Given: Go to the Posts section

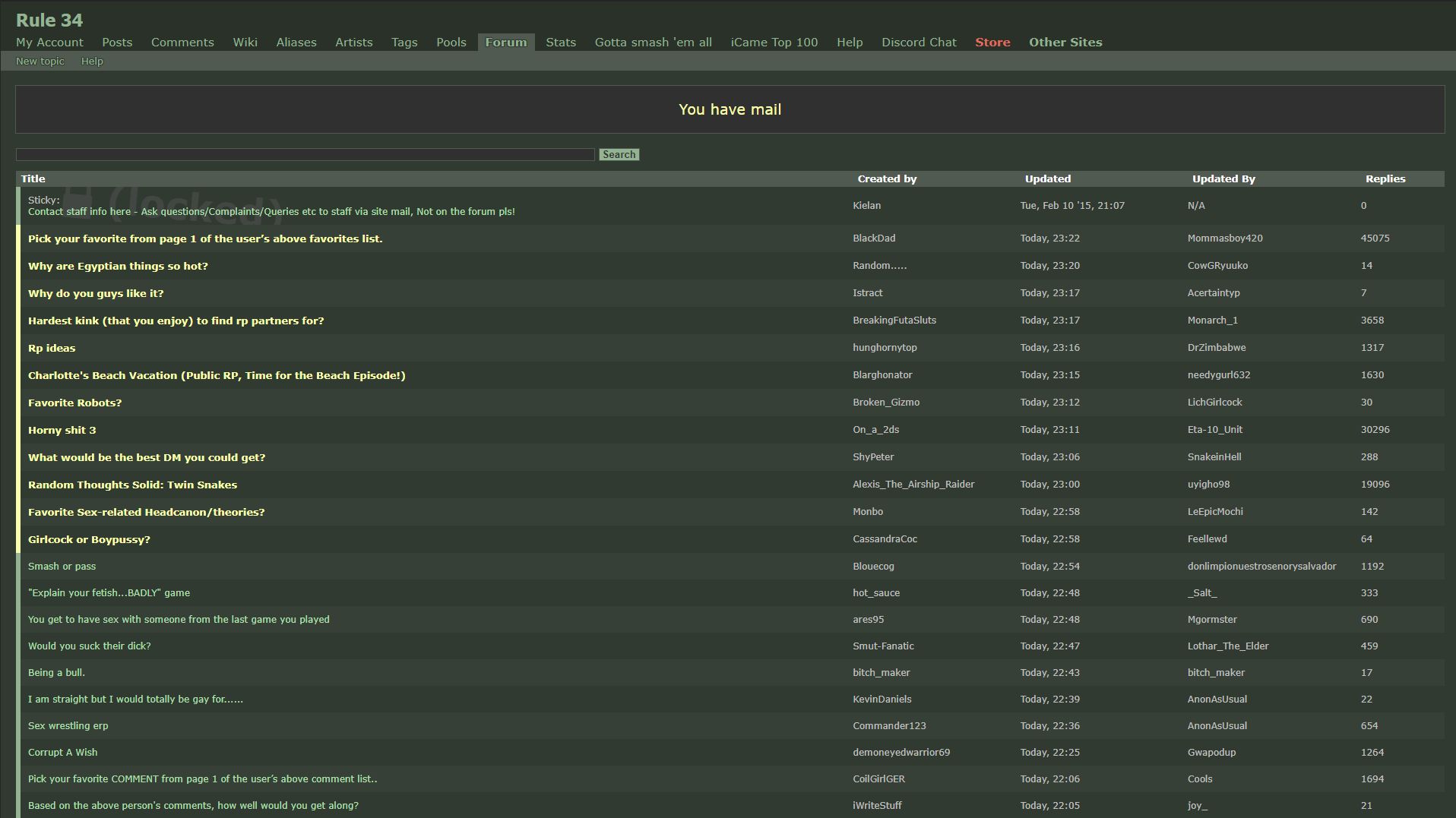Looking at the screenshot, I should point(117,43).
